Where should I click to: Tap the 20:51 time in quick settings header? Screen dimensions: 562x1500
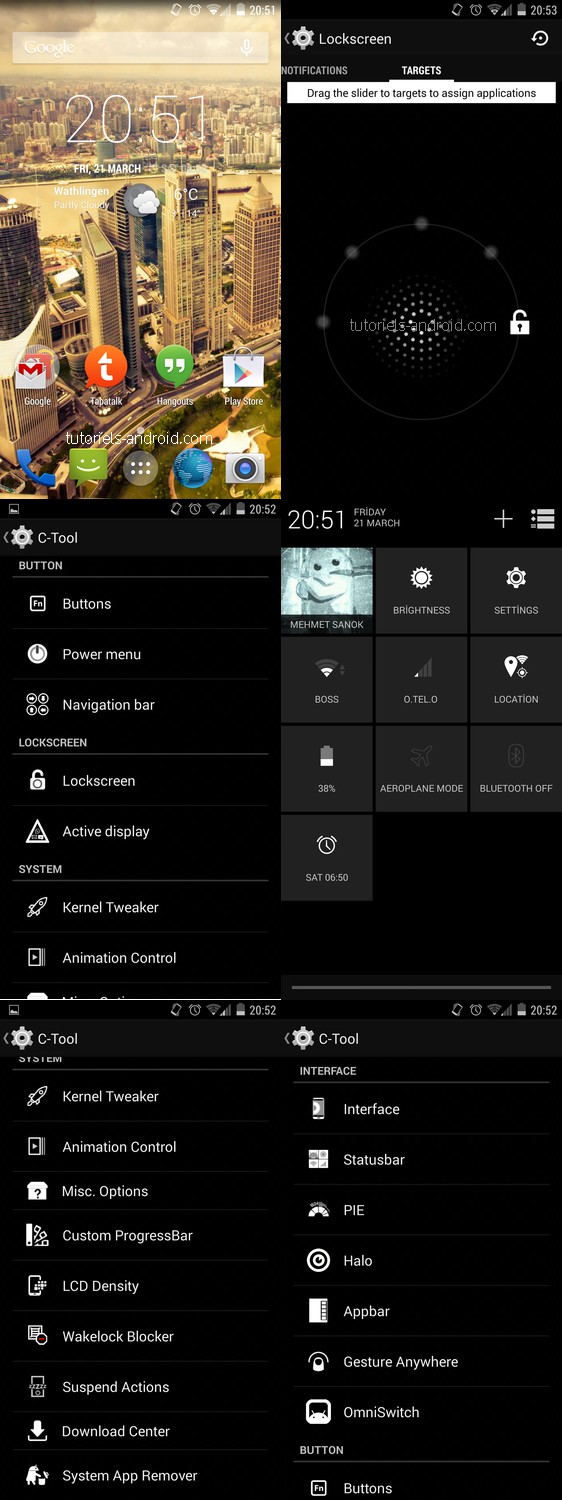[316, 519]
